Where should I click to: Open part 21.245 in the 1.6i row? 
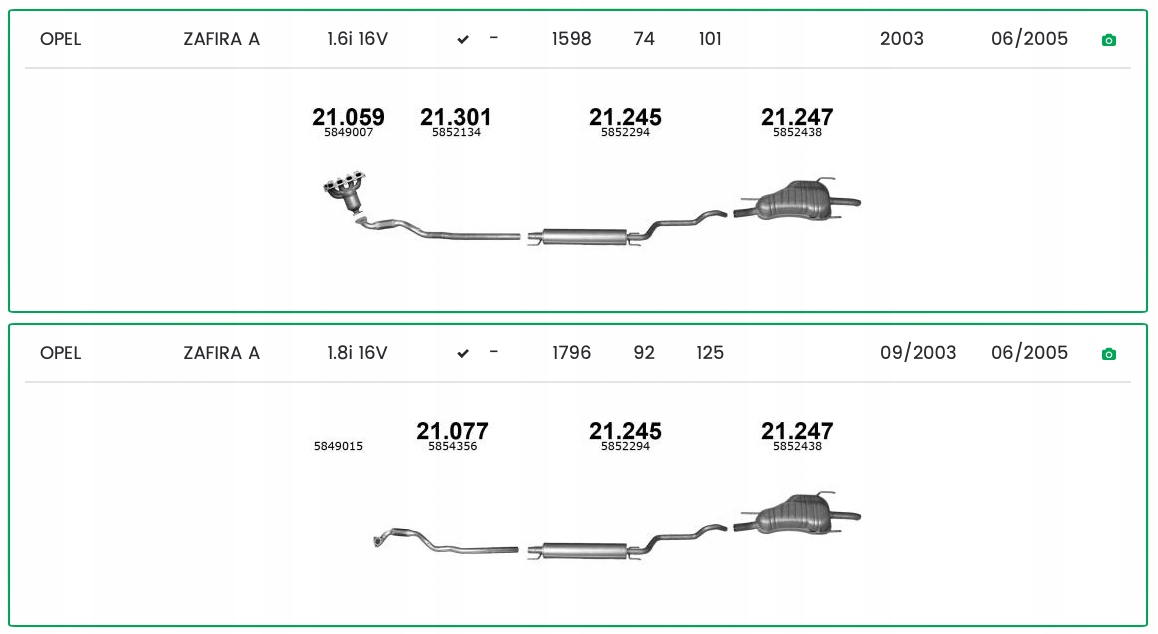[625, 118]
